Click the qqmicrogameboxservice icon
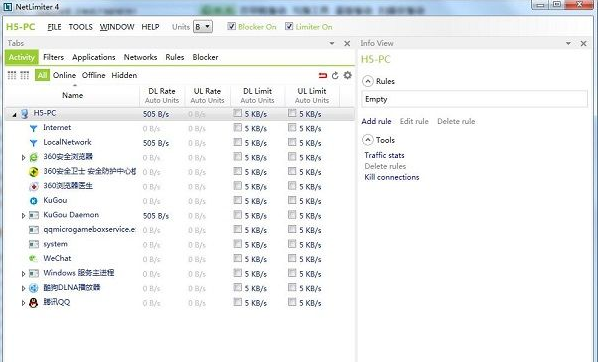 pos(34,230)
